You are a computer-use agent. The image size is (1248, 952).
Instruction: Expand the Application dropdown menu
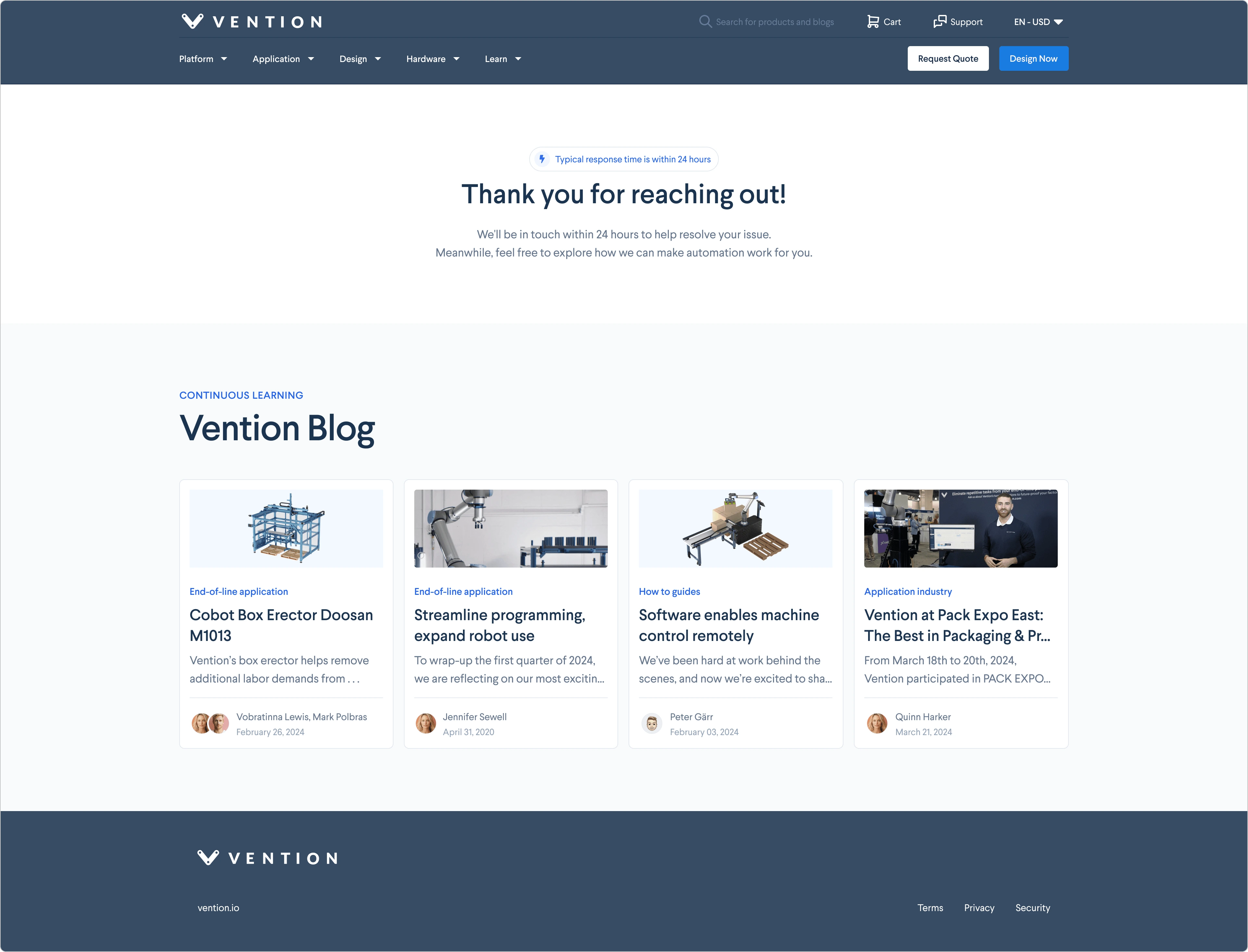point(283,58)
